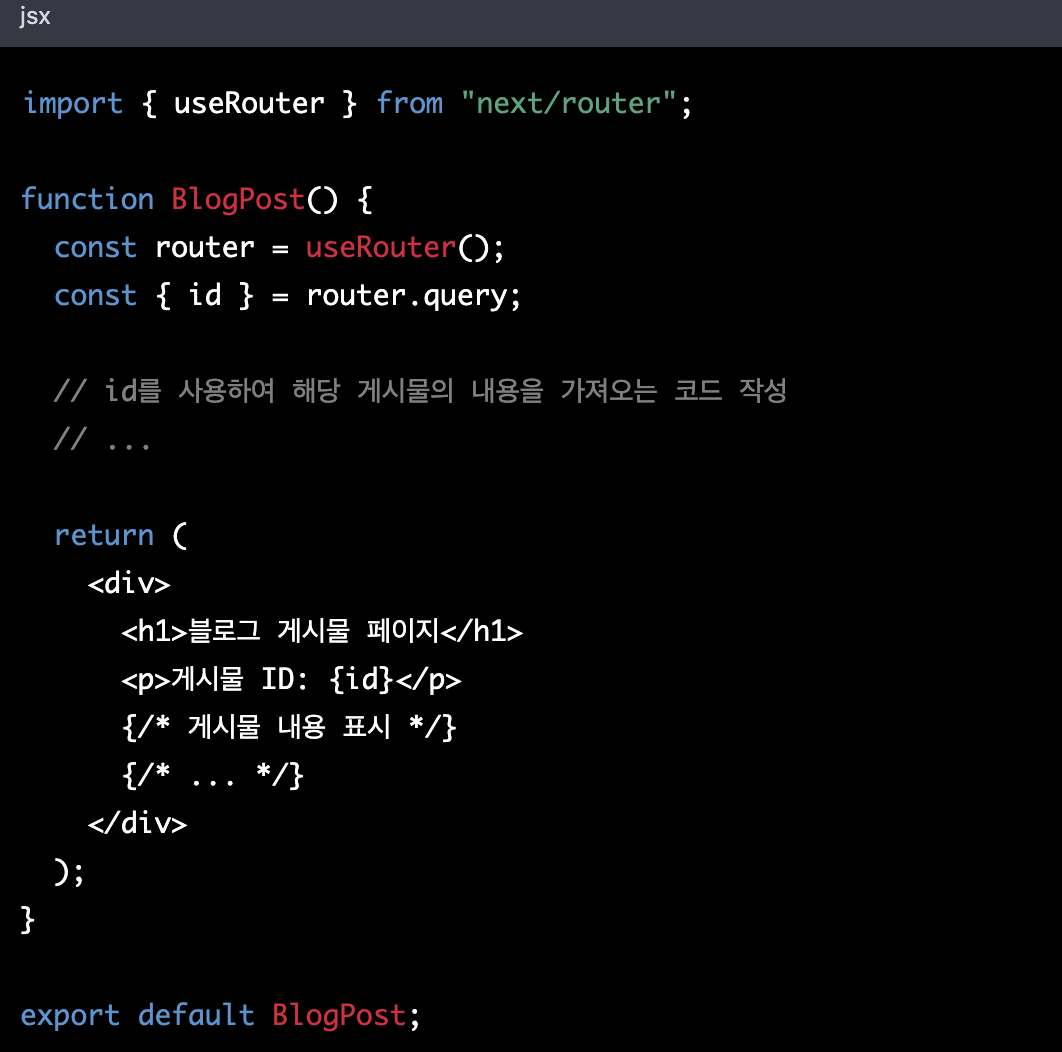Screen dimensions: 1062x1052
Task: Select the function keyword declaring BlogPost
Action: click(87, 199)
